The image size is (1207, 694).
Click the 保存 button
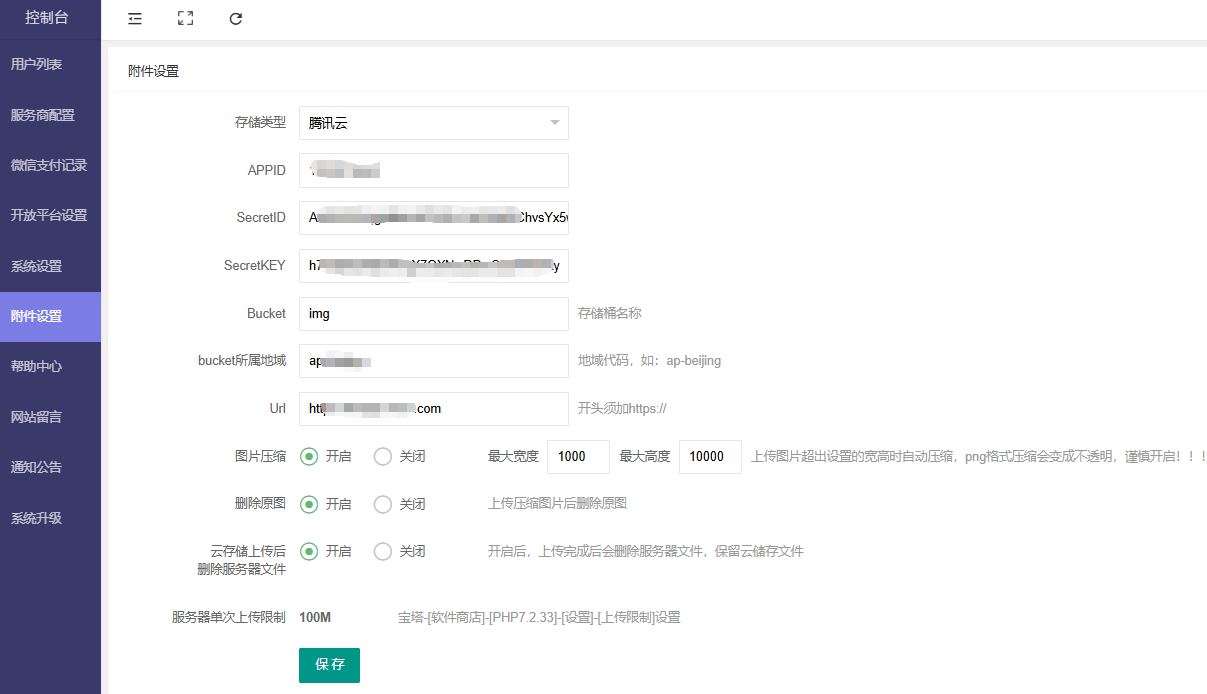coord(329,665)
